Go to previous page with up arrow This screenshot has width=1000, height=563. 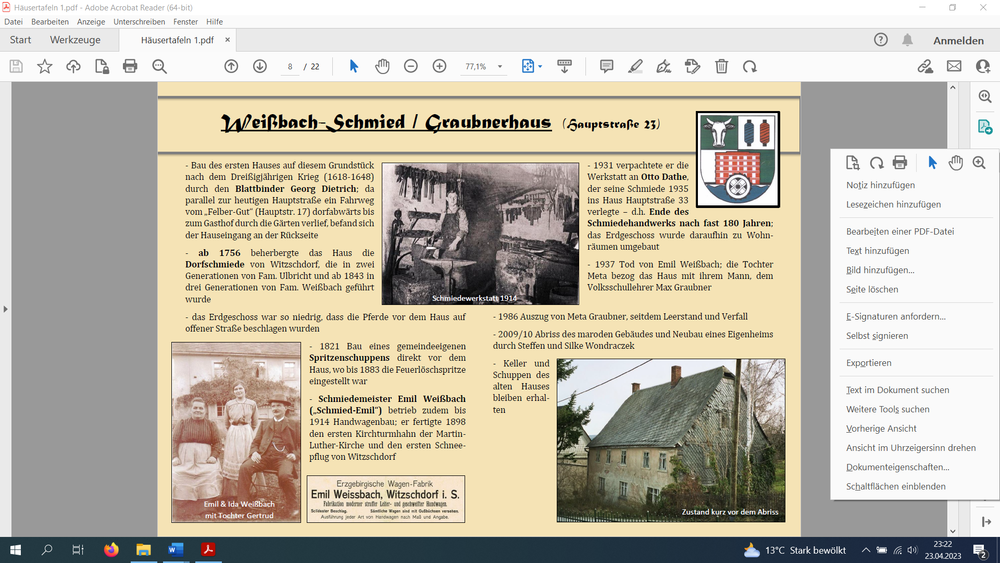[x=231, y=66]
